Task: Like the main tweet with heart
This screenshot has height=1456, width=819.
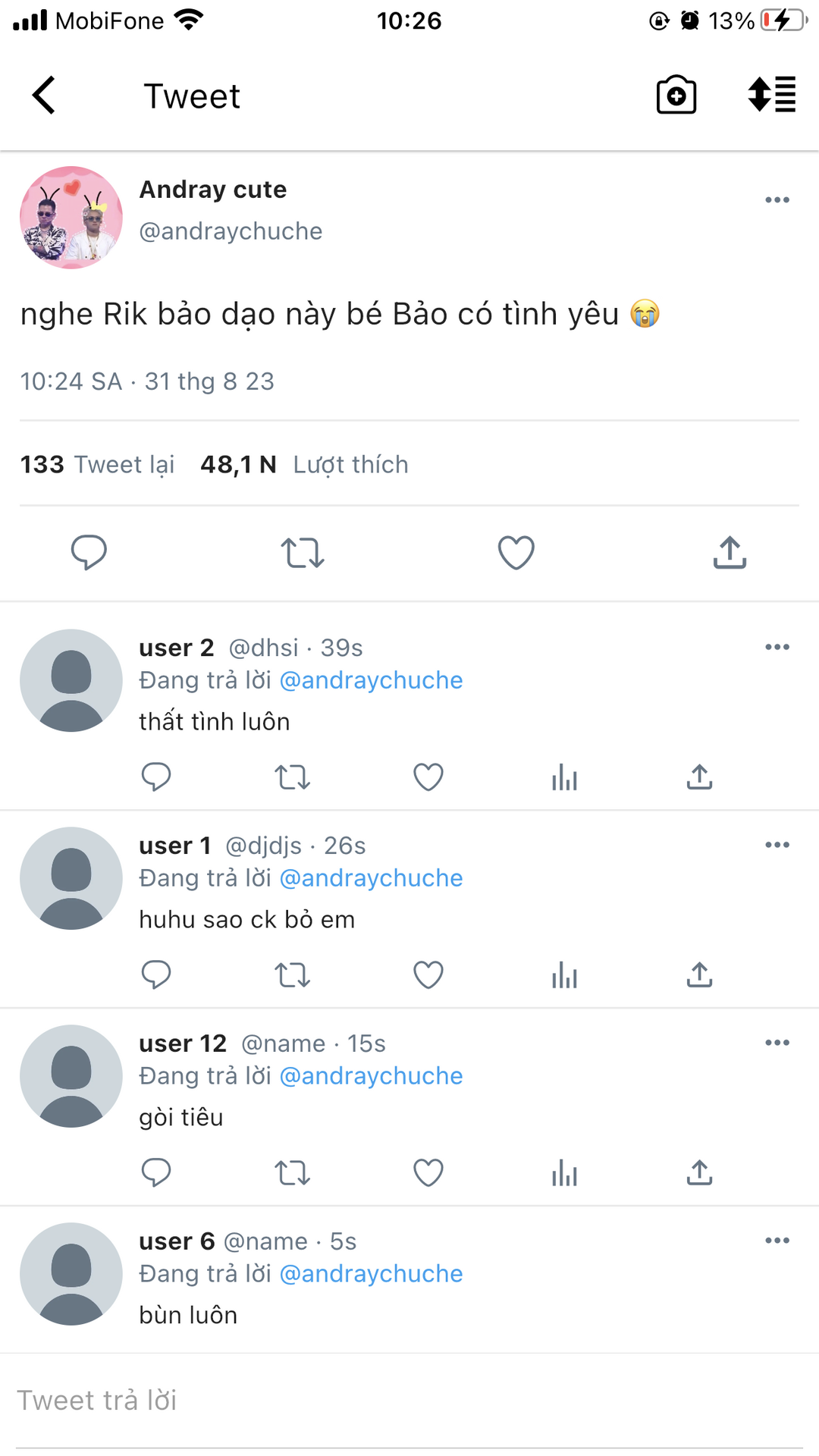Action: tap(516, 552)
